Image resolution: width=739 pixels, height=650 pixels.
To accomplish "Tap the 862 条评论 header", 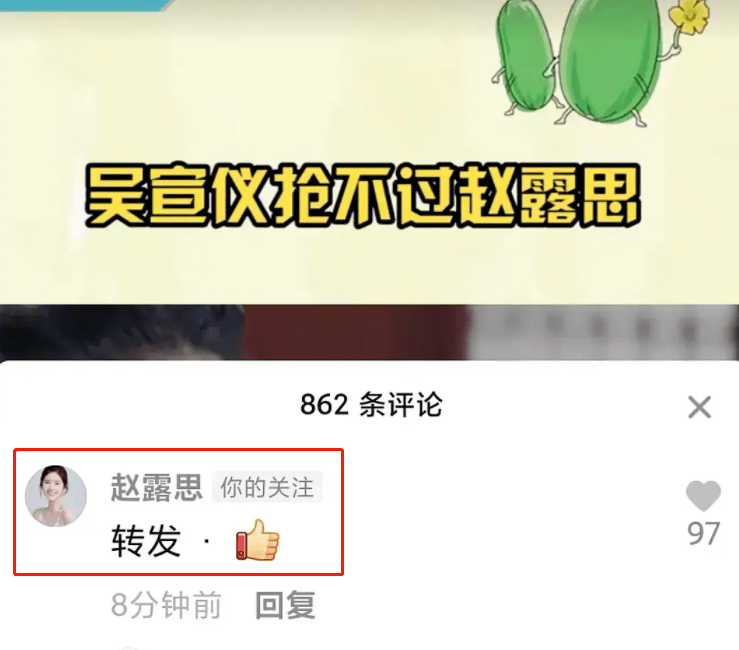I will [x=371, y=405].
